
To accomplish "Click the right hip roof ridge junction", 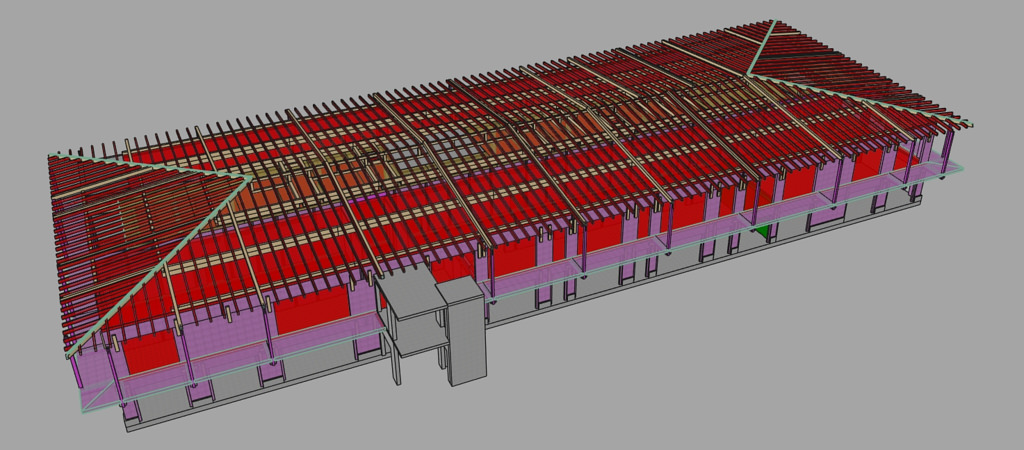I will click(750, 72).
